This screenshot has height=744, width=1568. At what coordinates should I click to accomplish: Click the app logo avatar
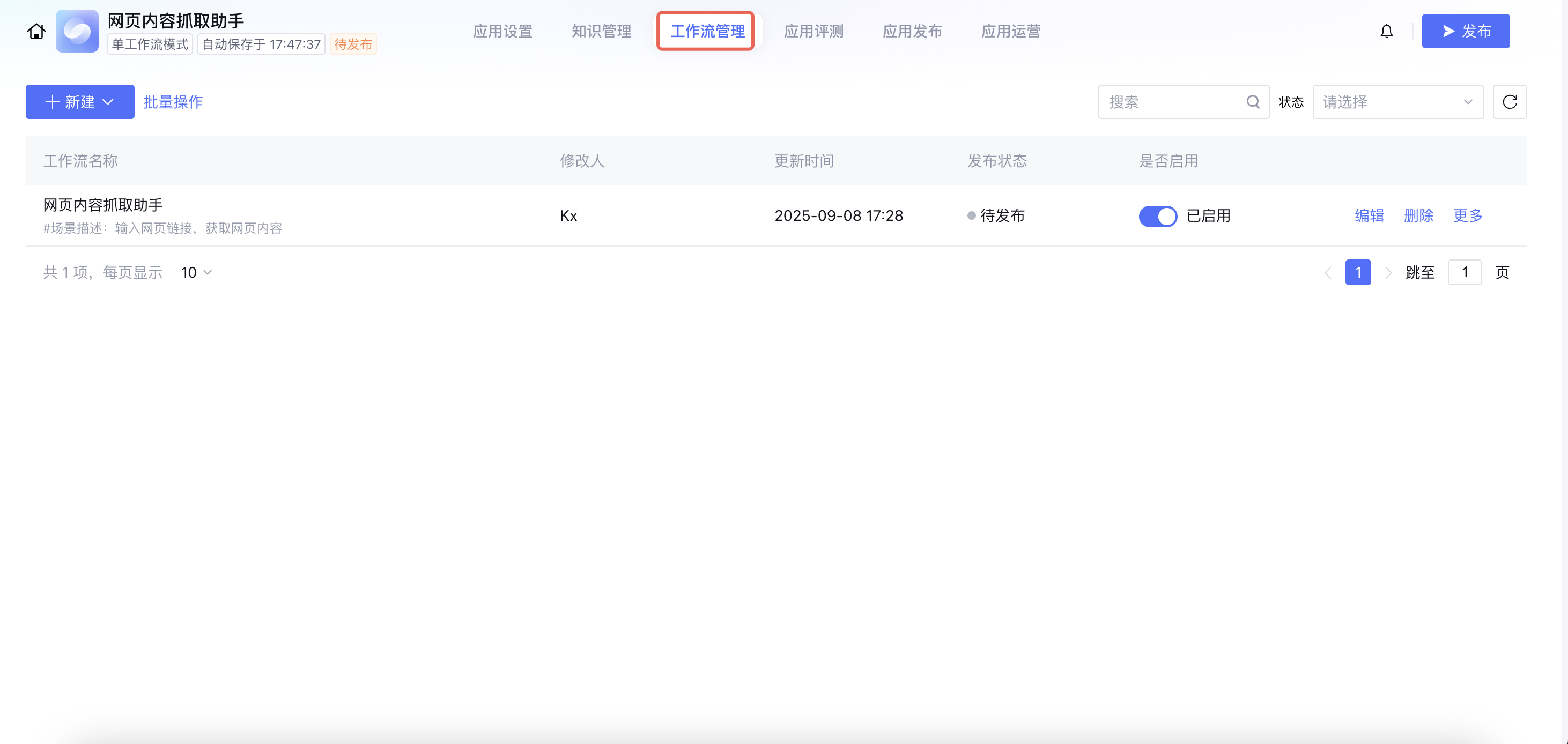point(77,31)
